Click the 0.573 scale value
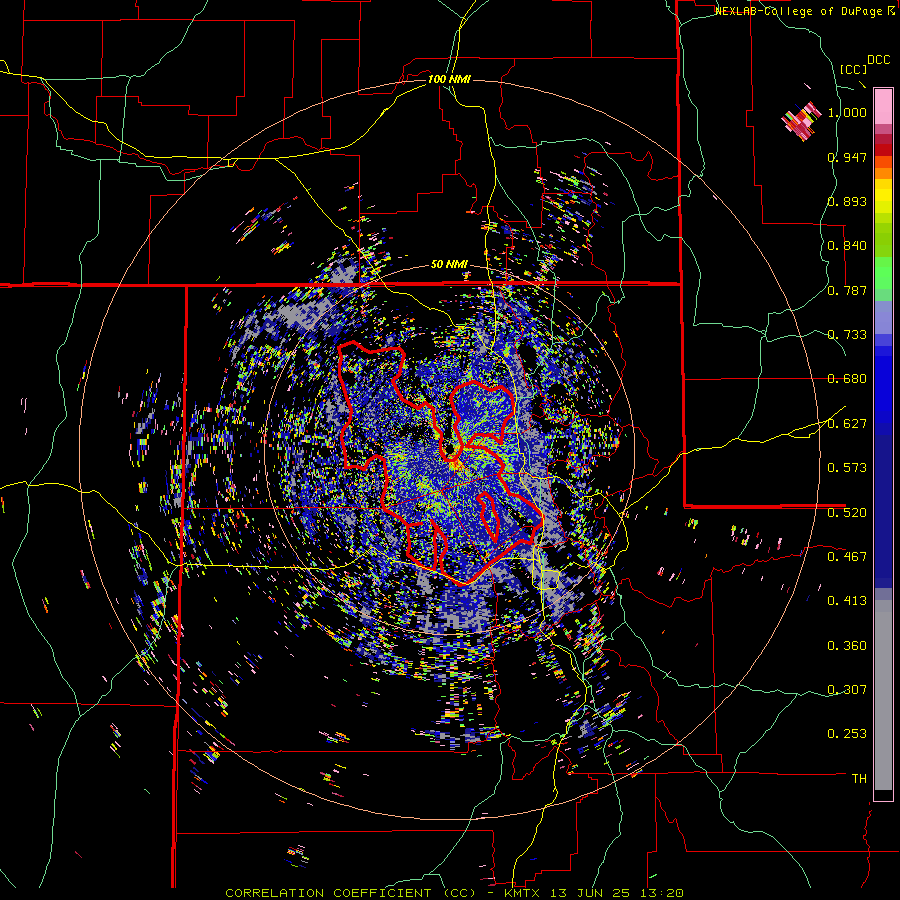This screenshot has height=900, width=900. point(847,468)
